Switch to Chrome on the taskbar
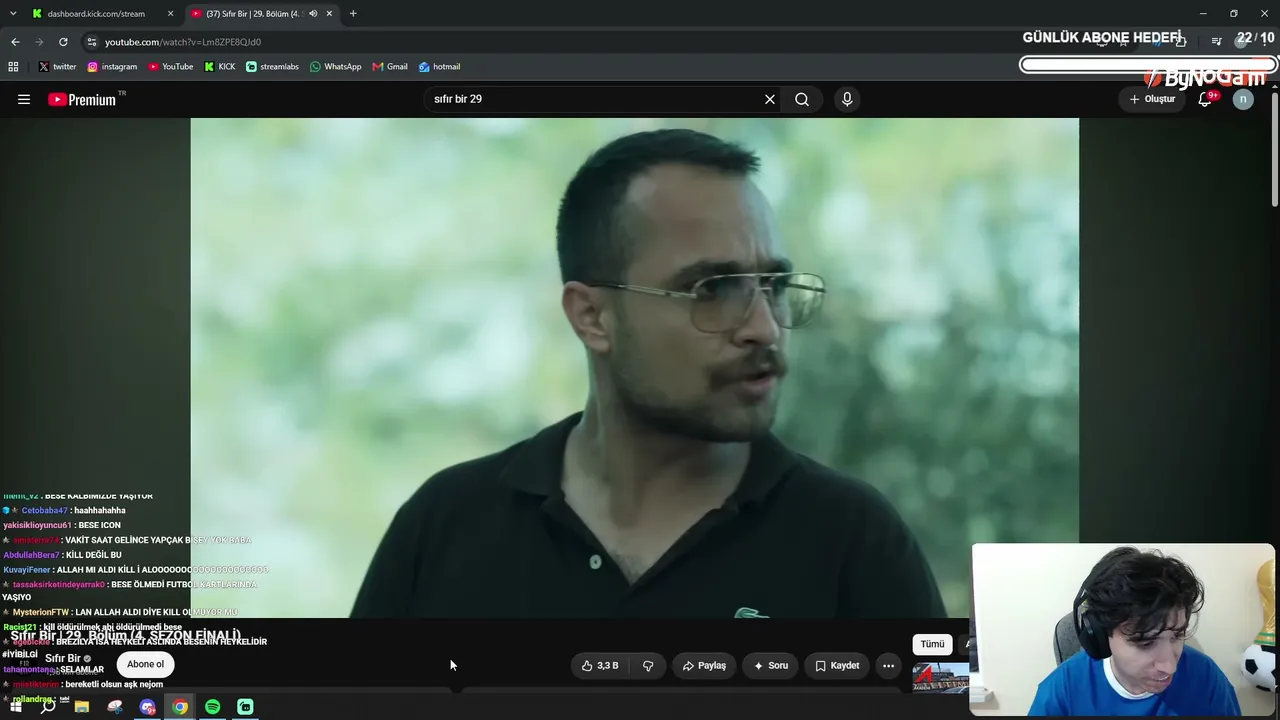 coord(180,707)
